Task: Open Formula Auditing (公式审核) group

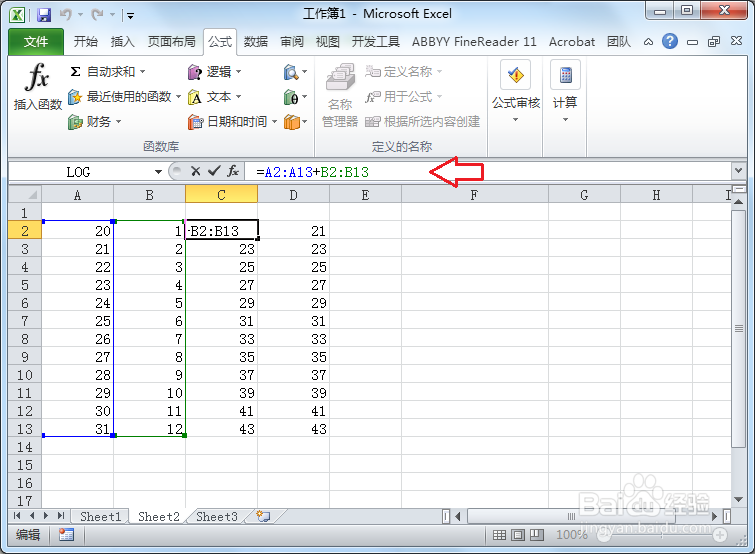Action: pos(516,91)
